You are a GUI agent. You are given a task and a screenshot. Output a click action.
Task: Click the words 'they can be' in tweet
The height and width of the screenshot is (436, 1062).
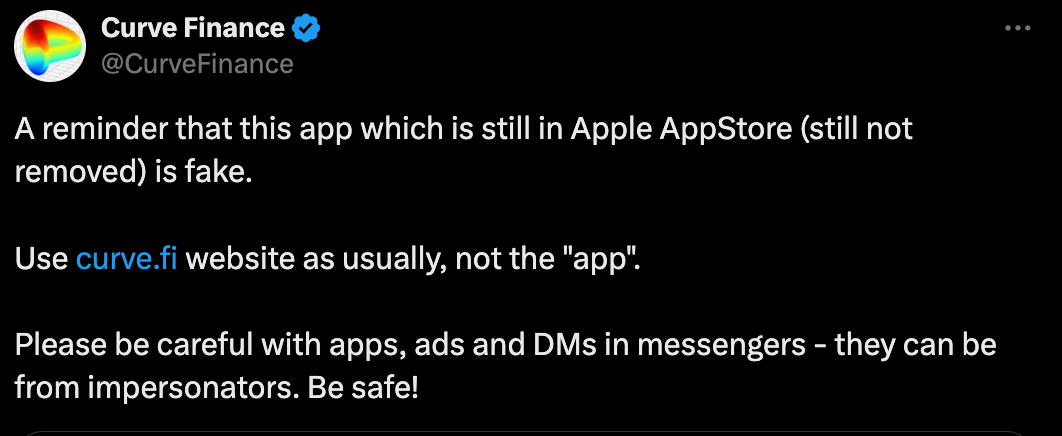[x=916, y=345]
